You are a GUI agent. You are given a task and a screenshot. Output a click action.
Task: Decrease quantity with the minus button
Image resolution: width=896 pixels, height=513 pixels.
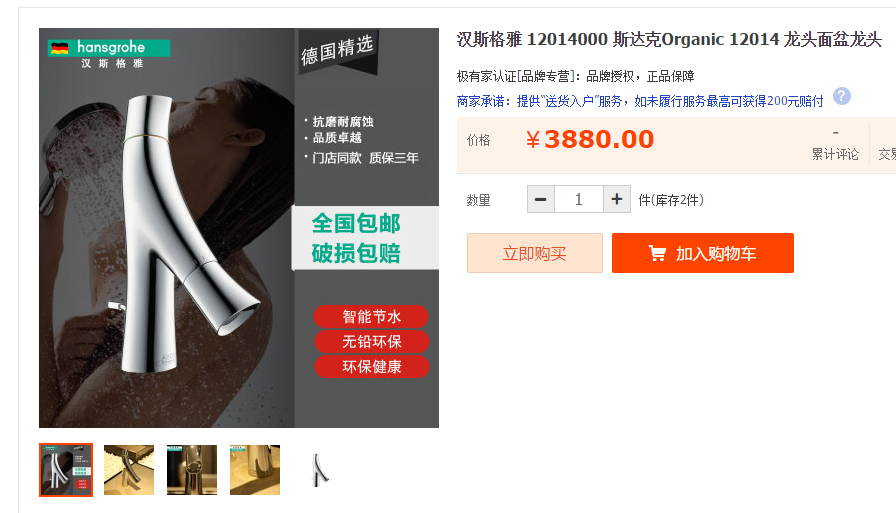(x=541, y=199)
